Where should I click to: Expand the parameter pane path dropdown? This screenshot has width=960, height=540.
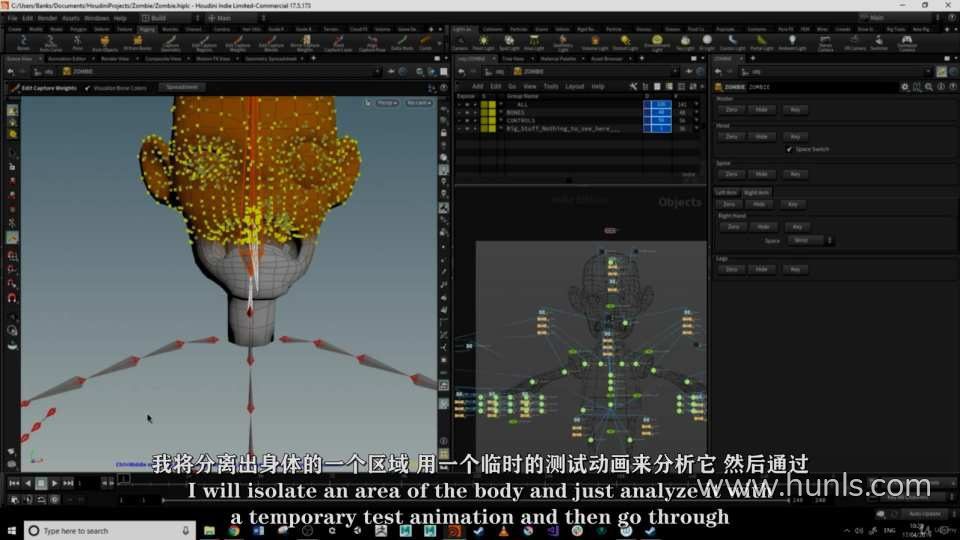click(x=929, y=72)
